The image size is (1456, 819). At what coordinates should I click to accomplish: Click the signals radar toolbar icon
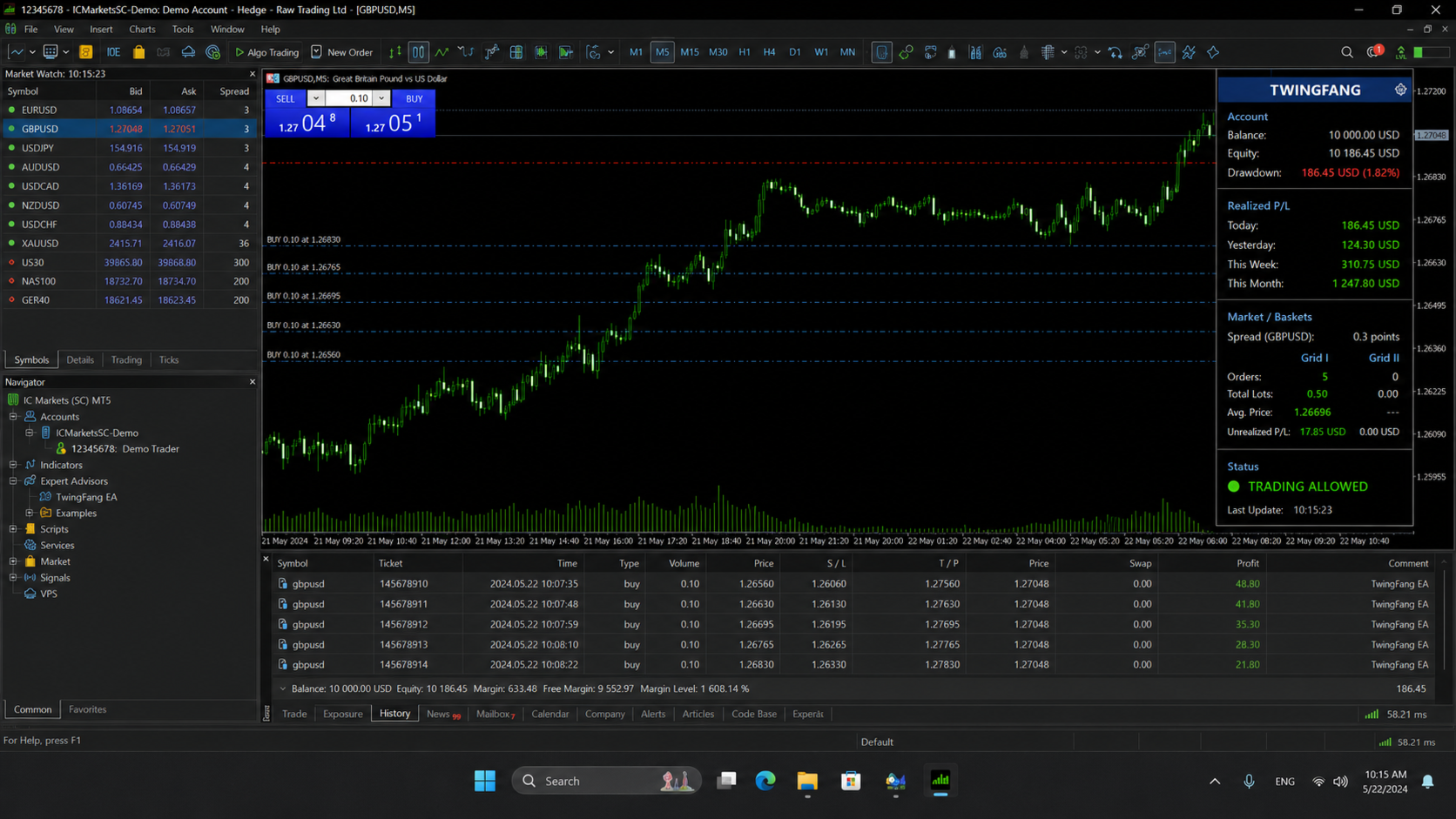pyautogui.click(x=213, y=52)
